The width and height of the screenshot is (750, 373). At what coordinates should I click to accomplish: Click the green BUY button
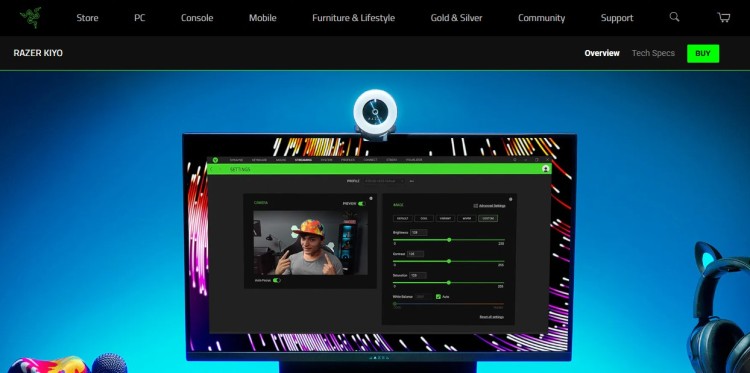point(703,53)
